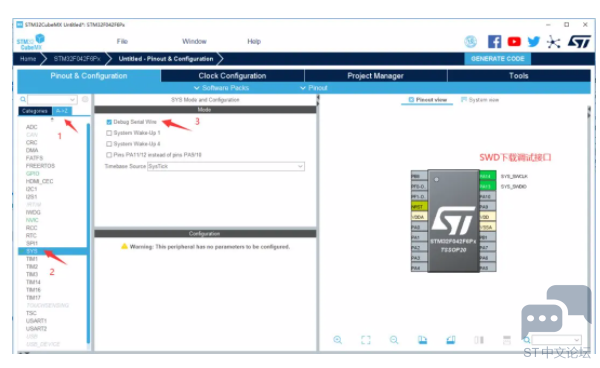Check Pins PA11/12 instead of PA9/10
The image size is (600, 368).
109,155
